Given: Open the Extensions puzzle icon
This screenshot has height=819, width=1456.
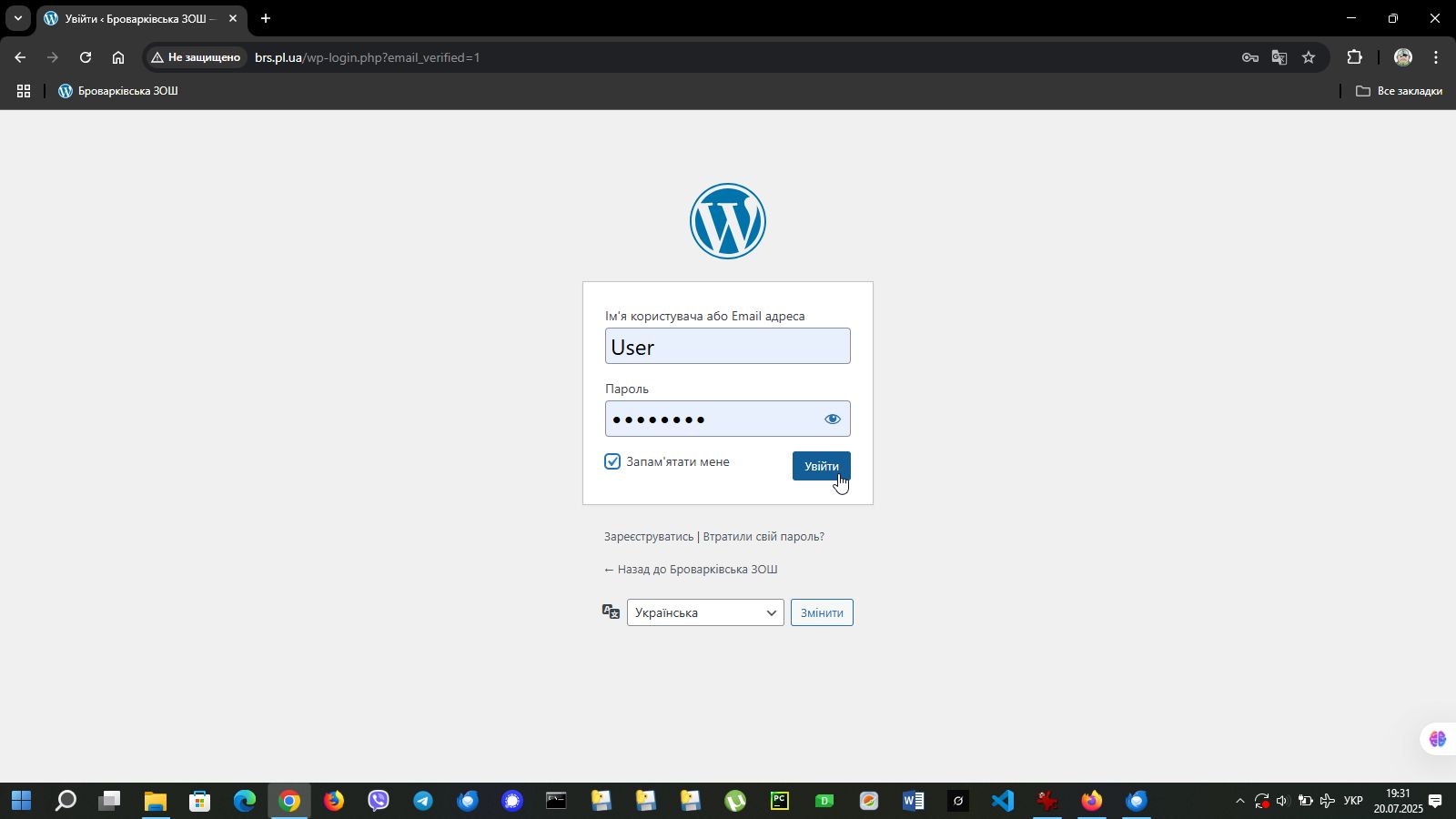Looking at the screenshot, I should (1354, 57).
